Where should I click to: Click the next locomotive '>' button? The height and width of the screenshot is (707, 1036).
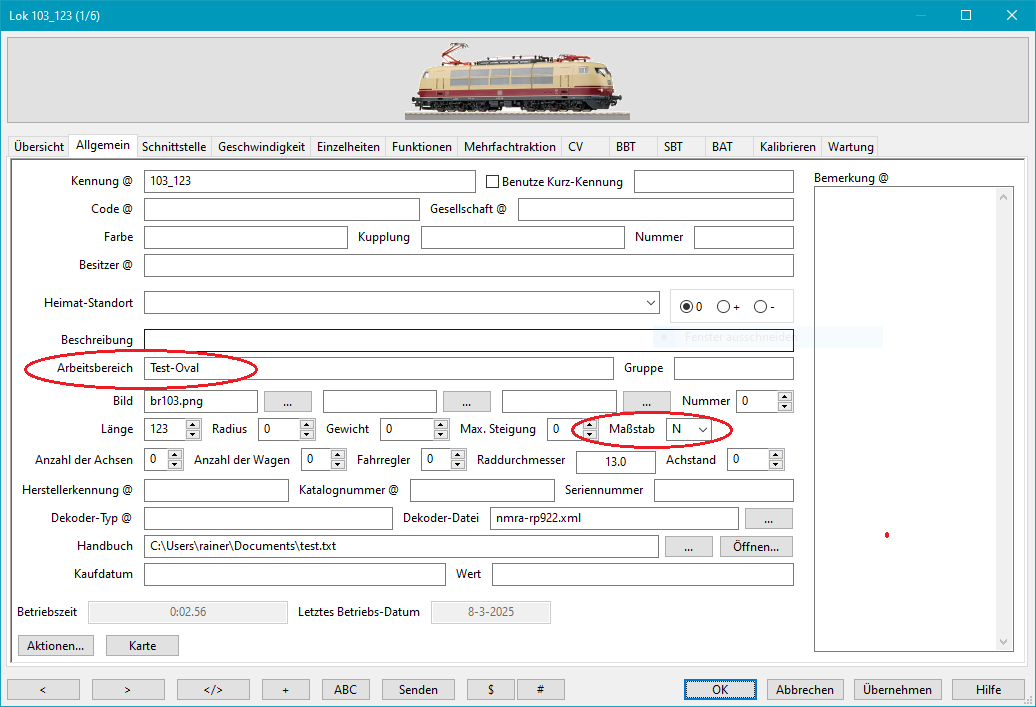click(x=128, y=689)
